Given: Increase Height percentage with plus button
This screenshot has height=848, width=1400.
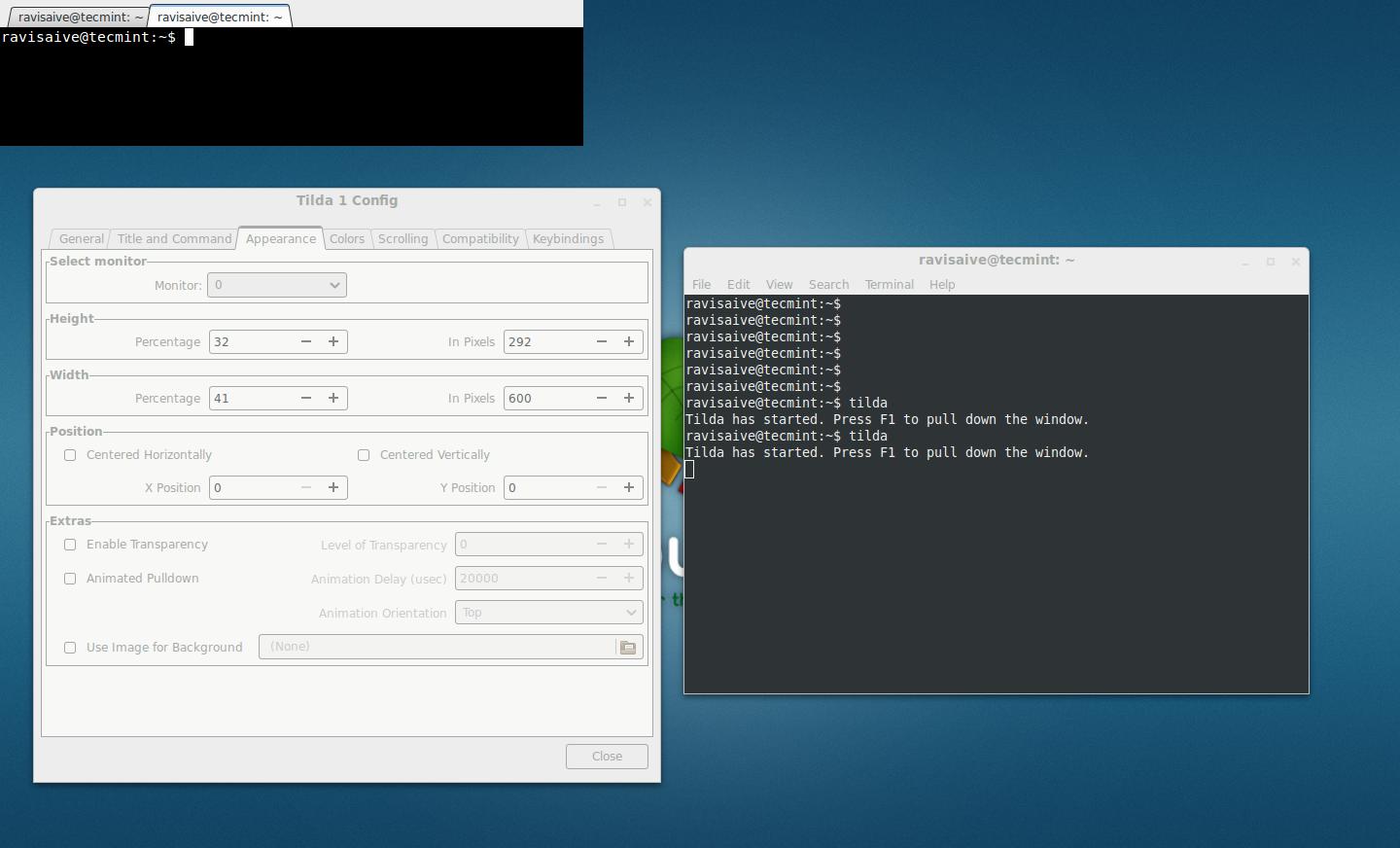Looking at the screenshot, I should 332,341.
